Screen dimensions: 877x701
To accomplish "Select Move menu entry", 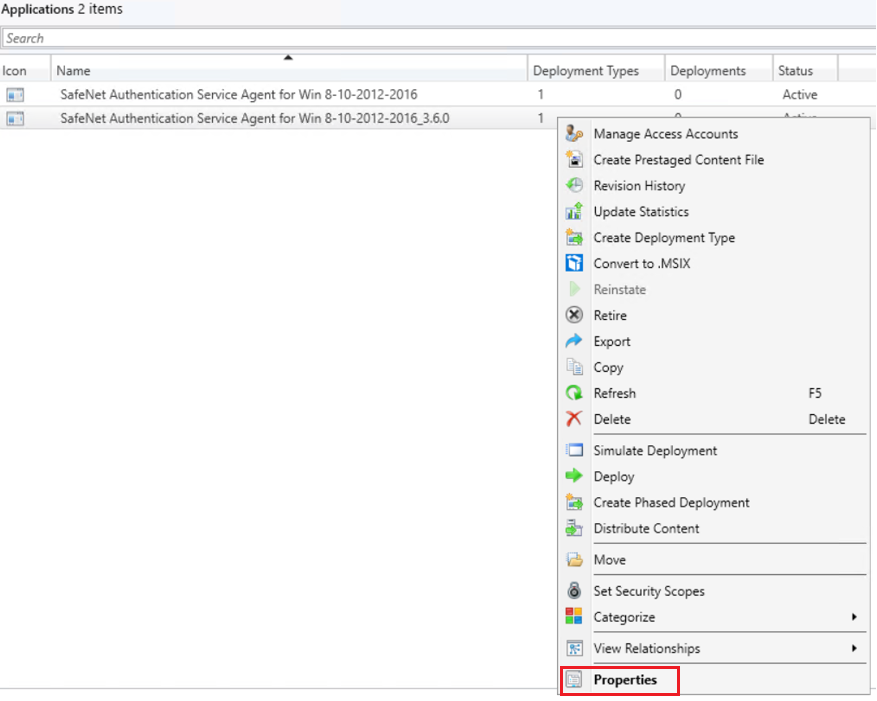I will click(714, 559).
